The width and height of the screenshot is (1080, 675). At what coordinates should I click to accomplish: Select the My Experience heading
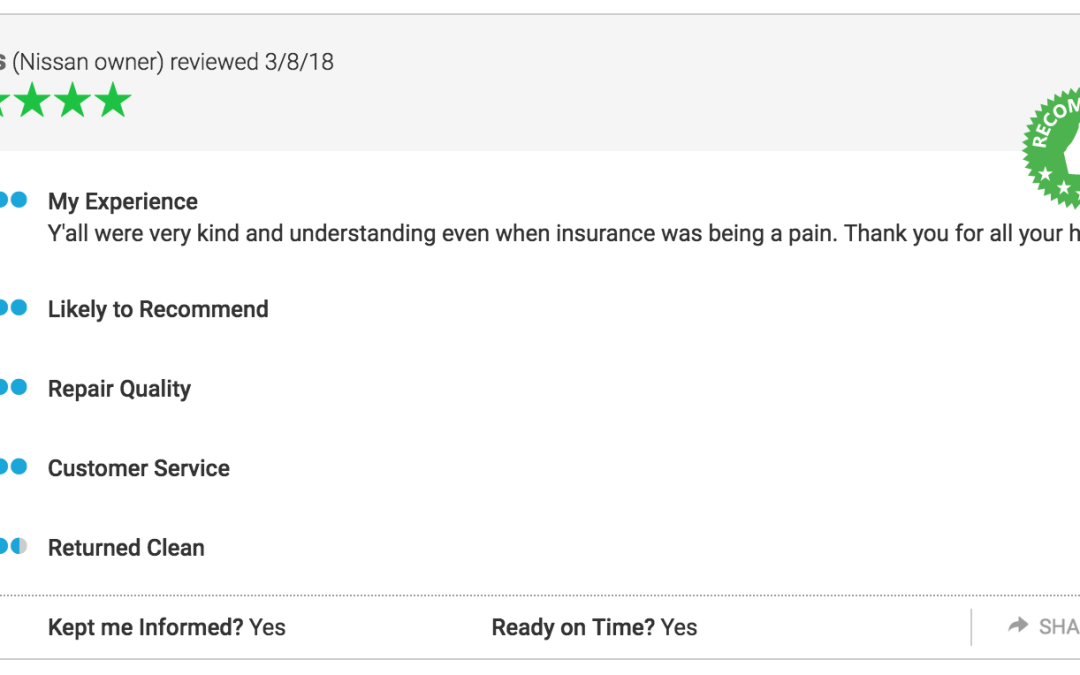pos(123,202)
